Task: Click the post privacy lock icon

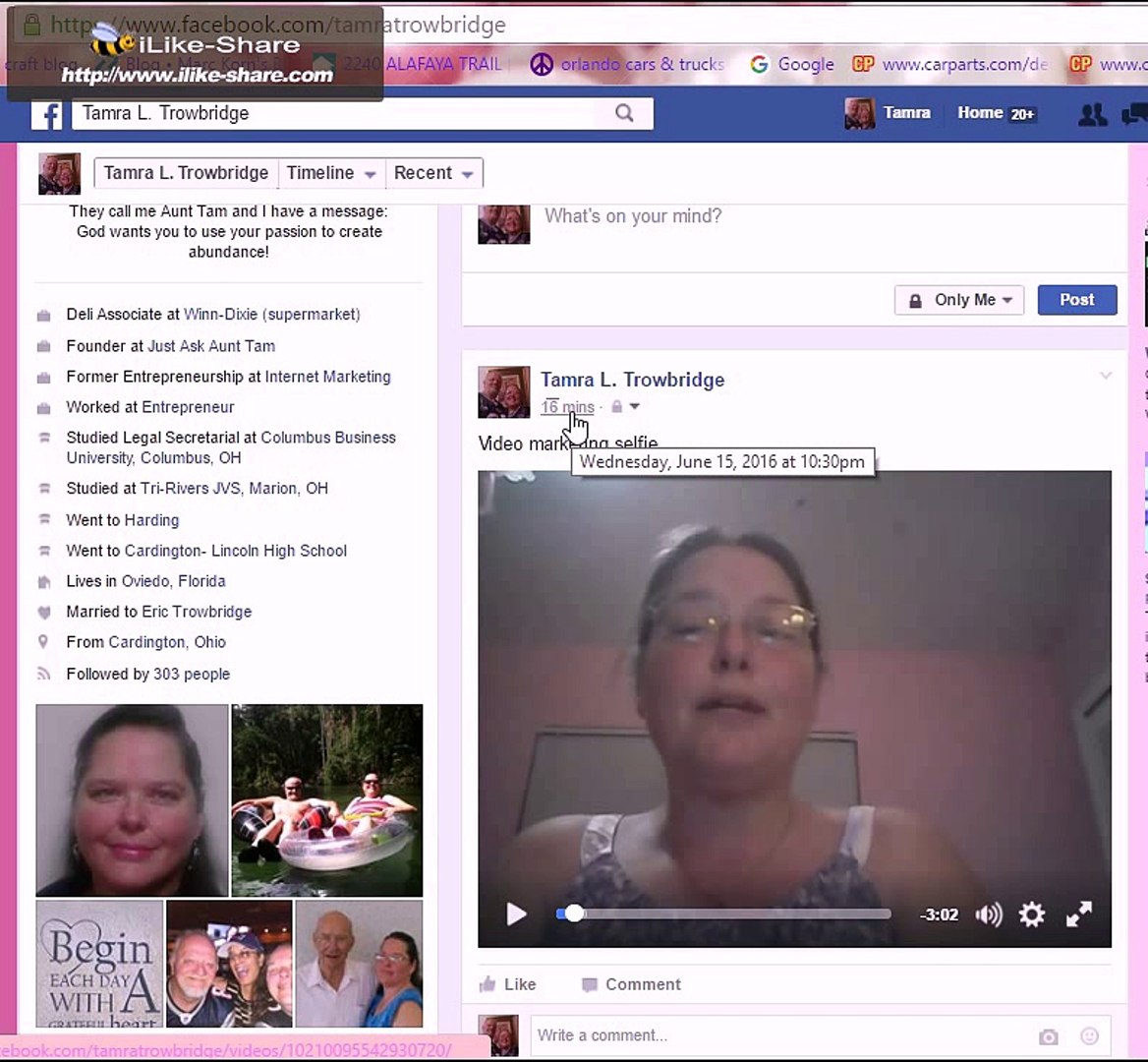Action: click(616, 406)
